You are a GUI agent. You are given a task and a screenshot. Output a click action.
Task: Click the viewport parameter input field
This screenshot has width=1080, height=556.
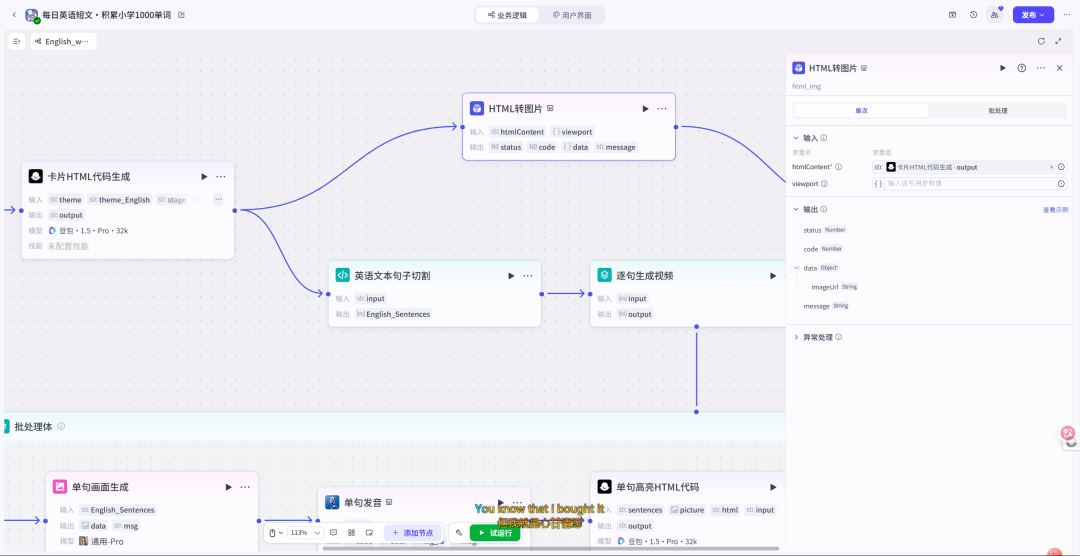pyautogui.click(x=970, y=183)
